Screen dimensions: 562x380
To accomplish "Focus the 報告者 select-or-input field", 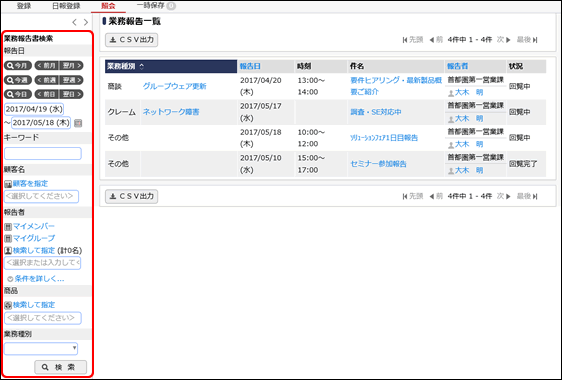I will [x=43, y=263].
